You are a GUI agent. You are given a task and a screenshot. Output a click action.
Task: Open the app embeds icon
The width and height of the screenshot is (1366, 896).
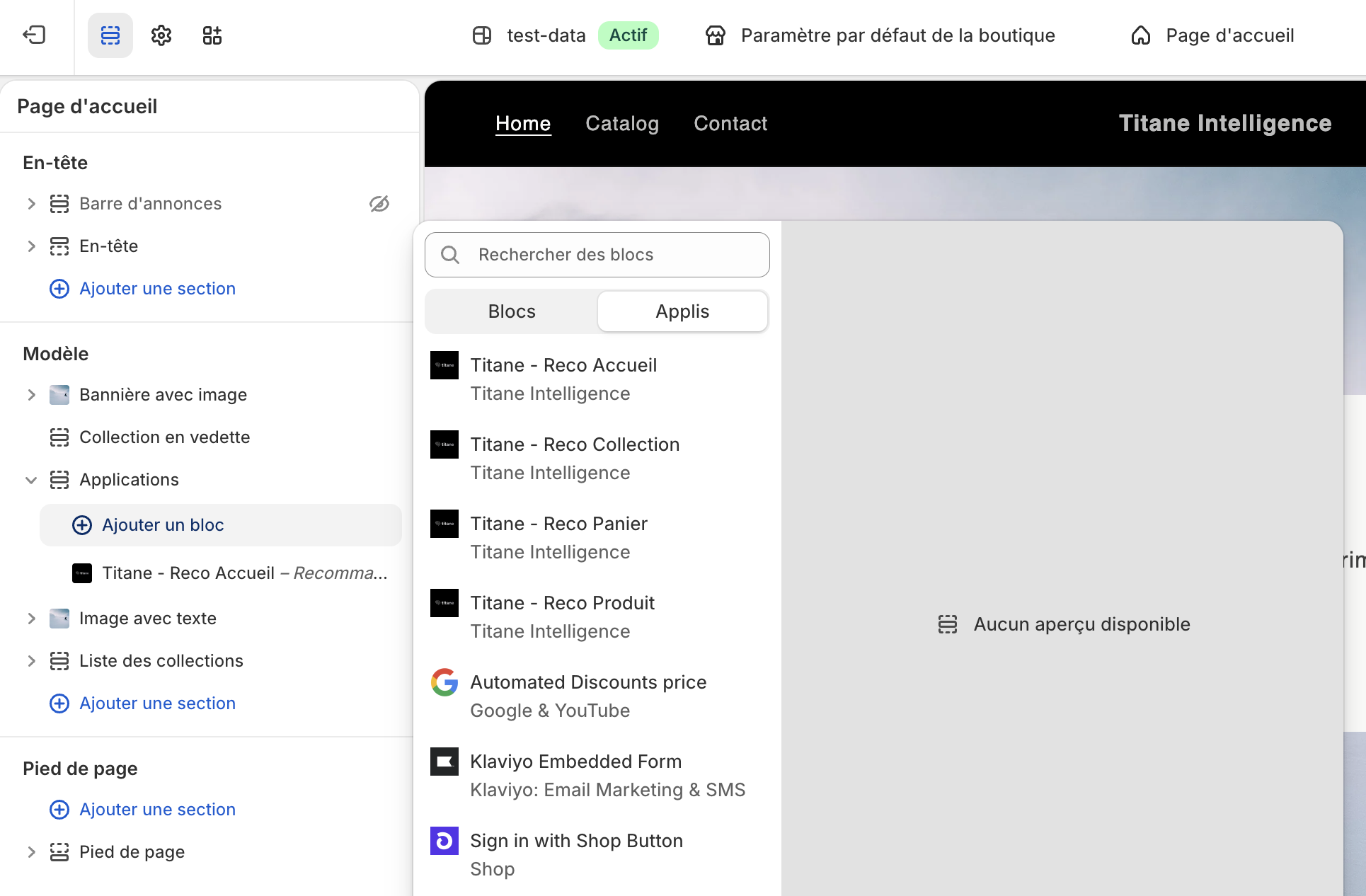[x=212, y=35]
